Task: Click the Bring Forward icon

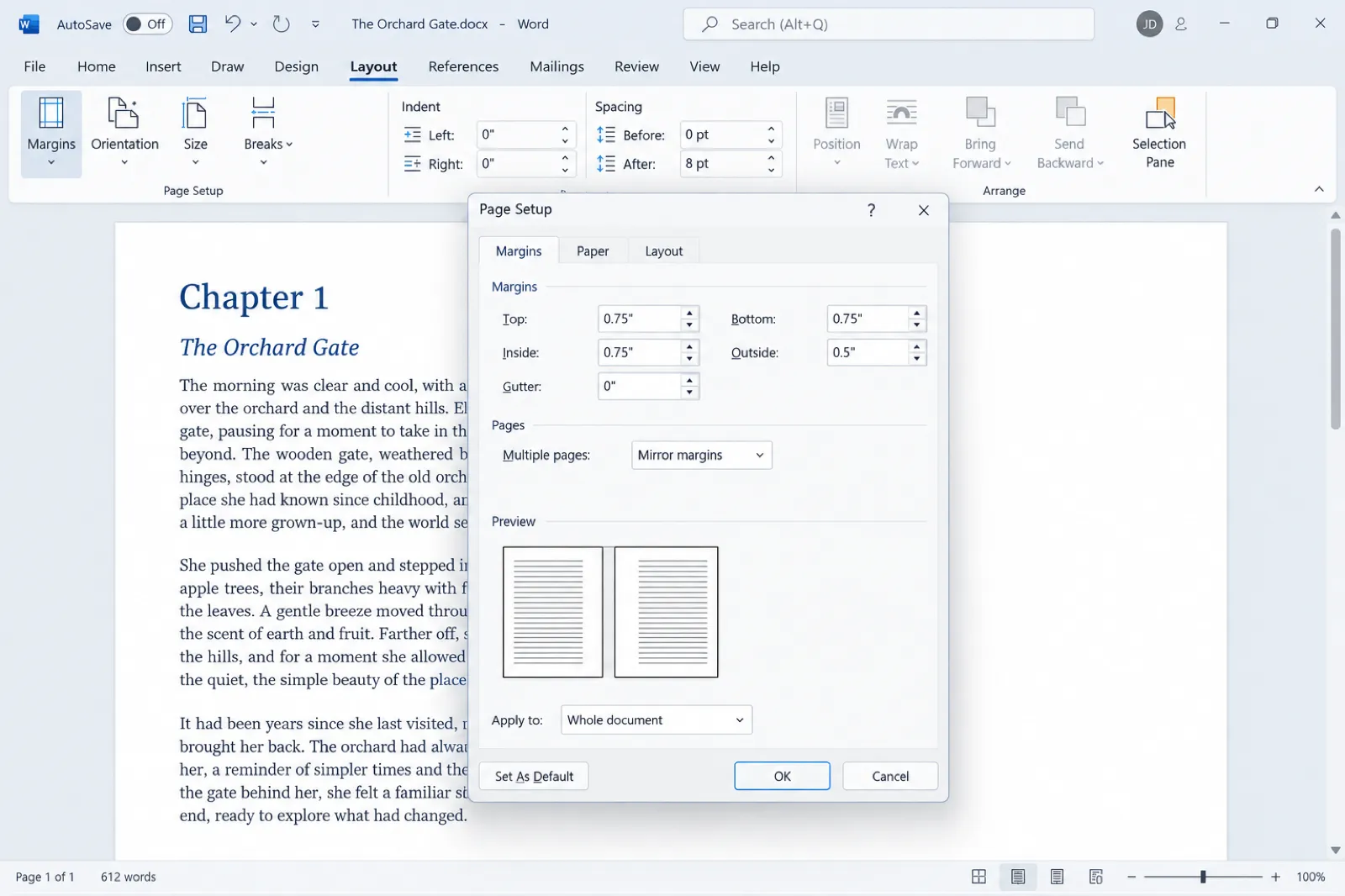Action: (x=980, y=113)
